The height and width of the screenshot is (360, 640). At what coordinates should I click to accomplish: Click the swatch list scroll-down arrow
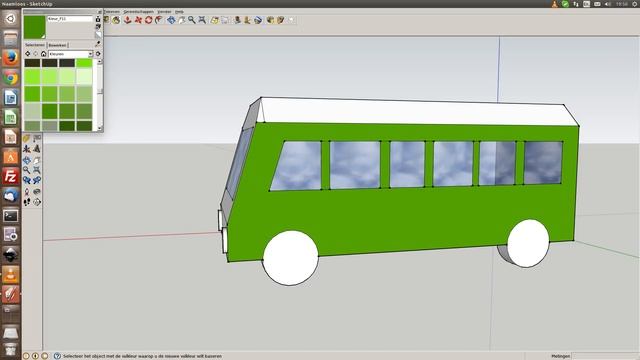point(100,128)
